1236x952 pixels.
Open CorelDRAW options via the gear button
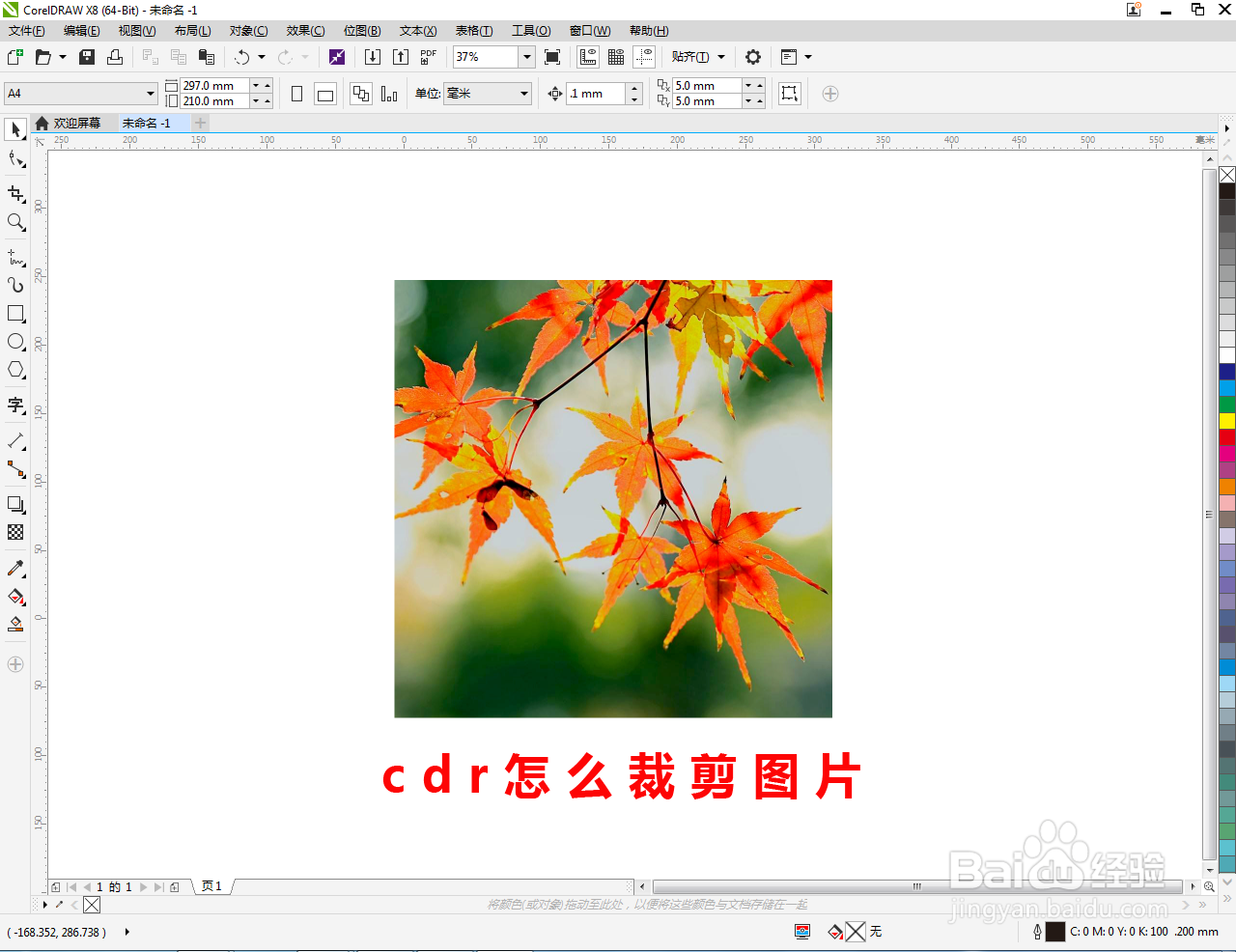(753, 57)
